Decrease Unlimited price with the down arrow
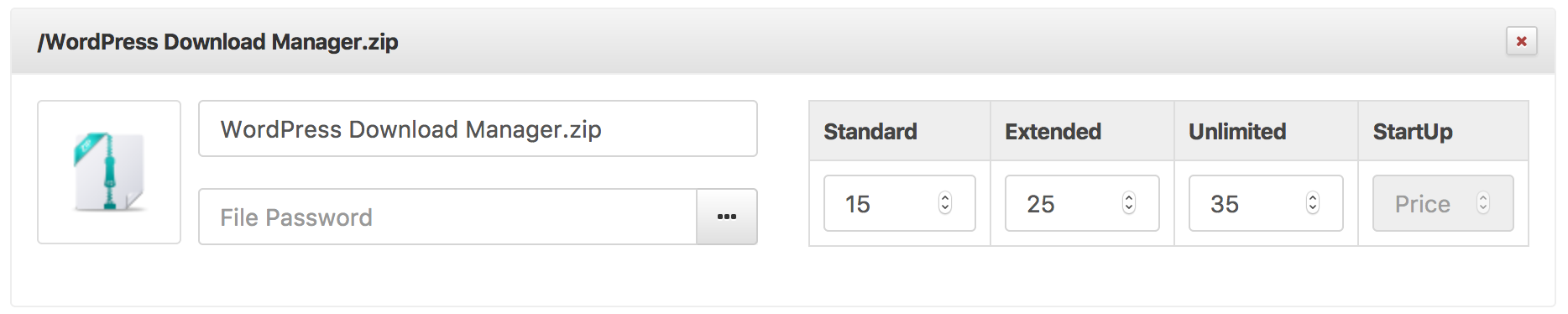The height and width of the screenshot is (314, 1568). pyautogui.click(x=1313, y=208)
